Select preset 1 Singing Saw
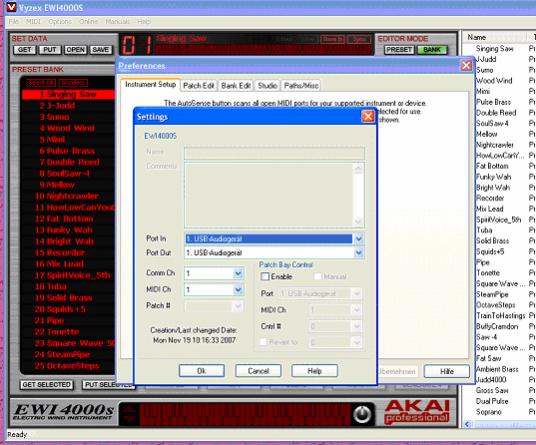This screenshot has width=536, height=445. 68,94
